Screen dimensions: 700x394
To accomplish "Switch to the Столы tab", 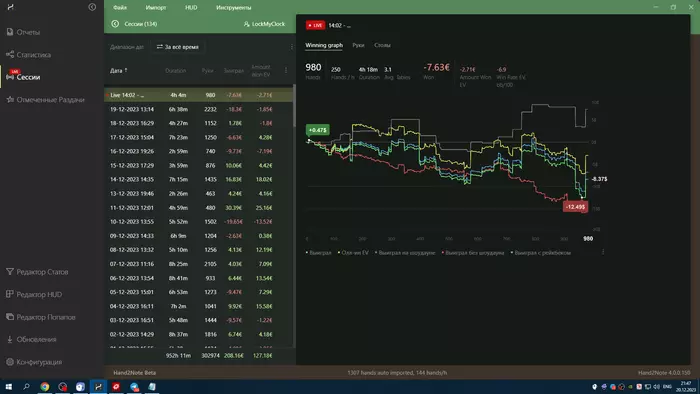I will [382, 45].
